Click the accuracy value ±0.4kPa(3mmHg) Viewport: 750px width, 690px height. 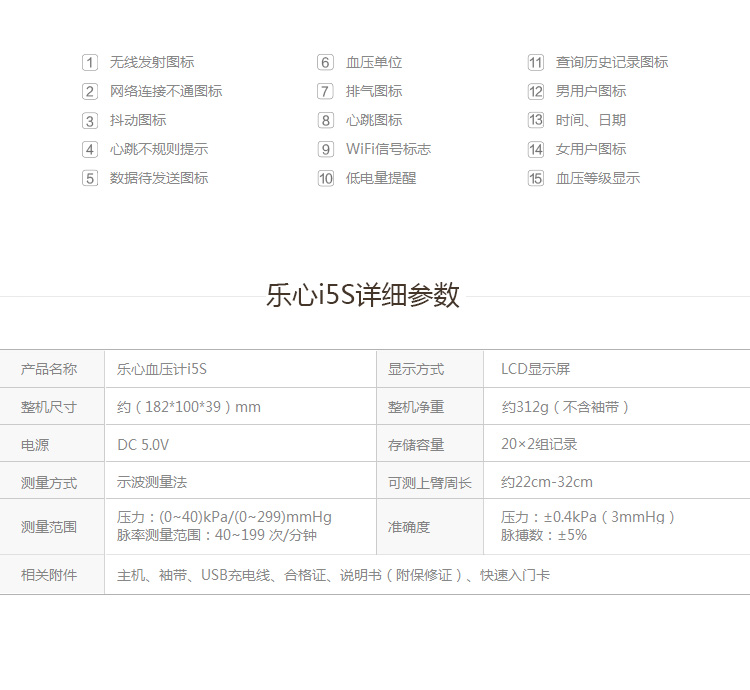click(609, 517)
